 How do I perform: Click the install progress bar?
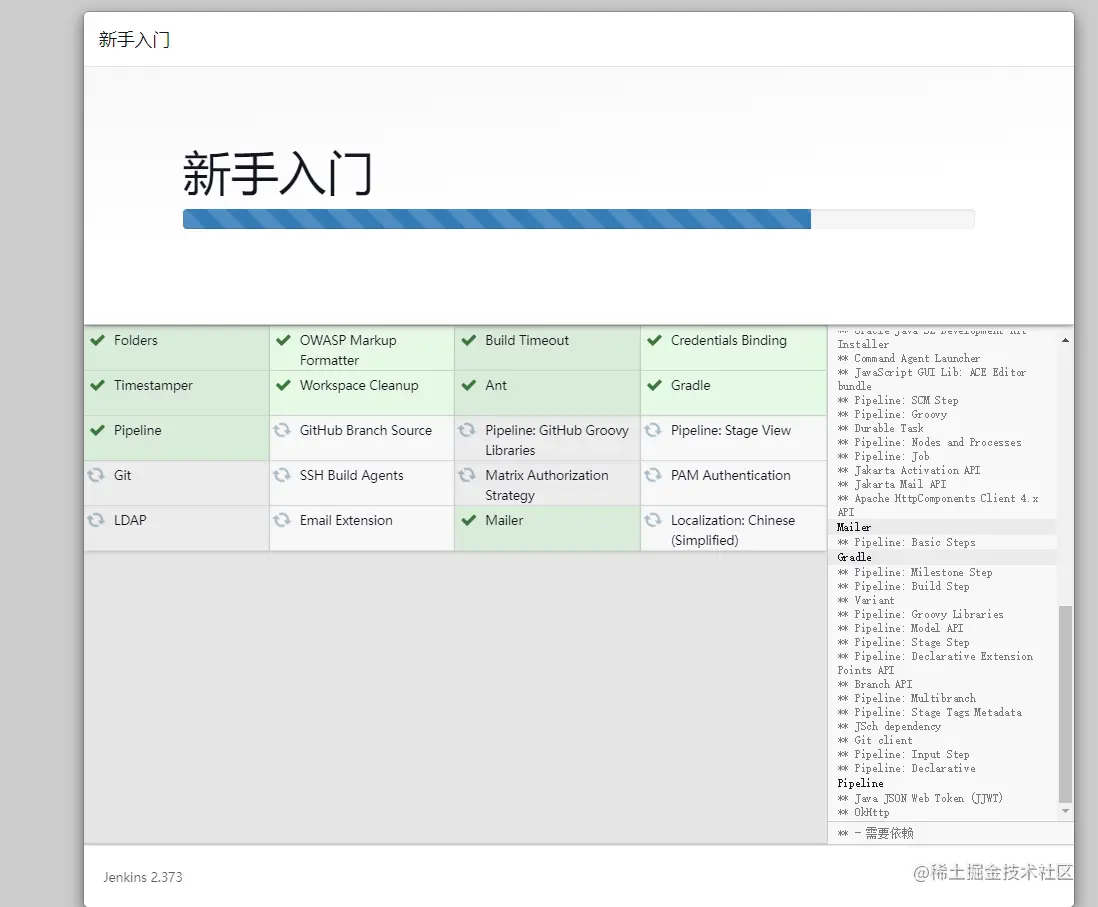578,219
